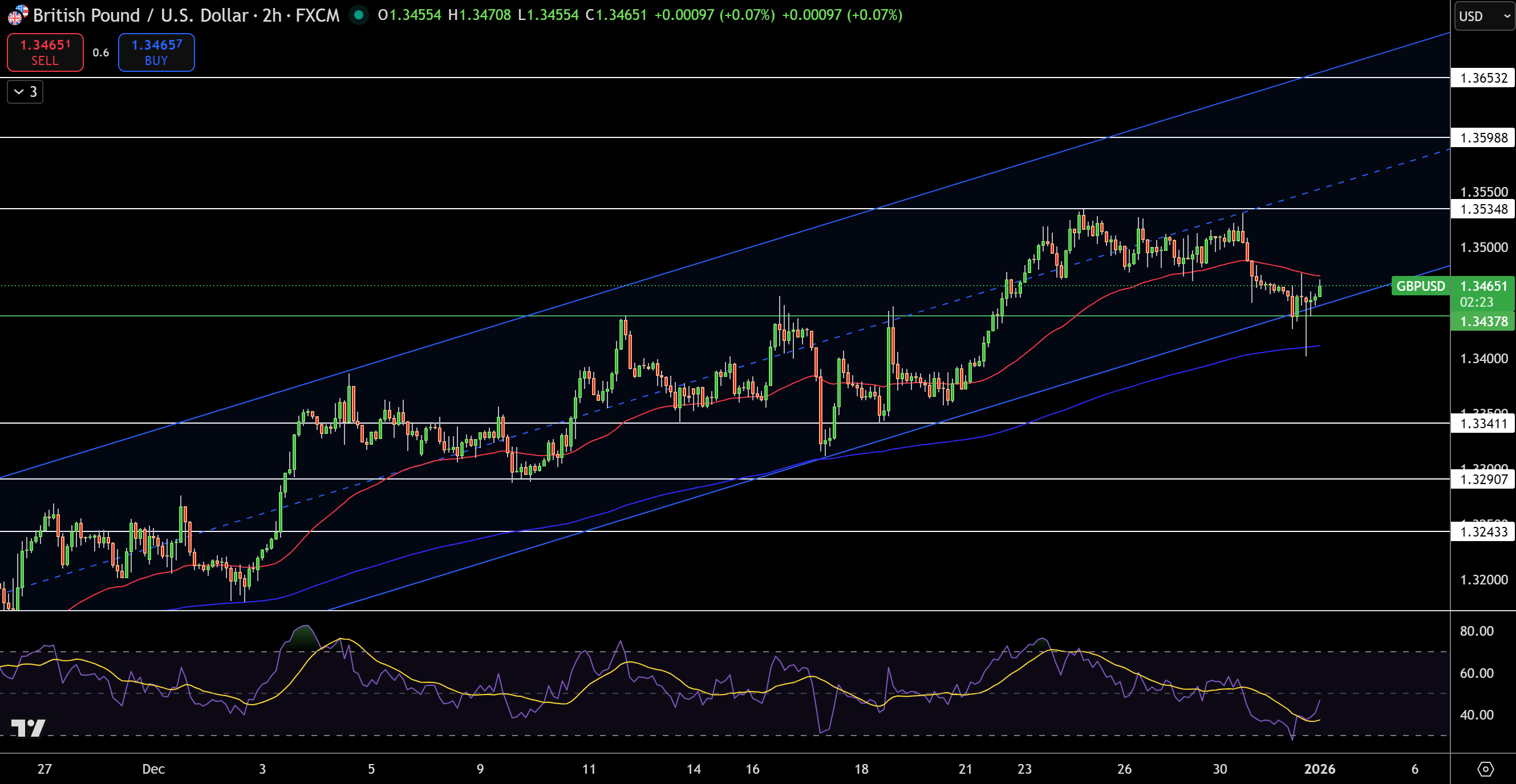Screen dimensions: 1516x784
Task: Click the 40.00 RSI scale value
Action: (1476, 715)
